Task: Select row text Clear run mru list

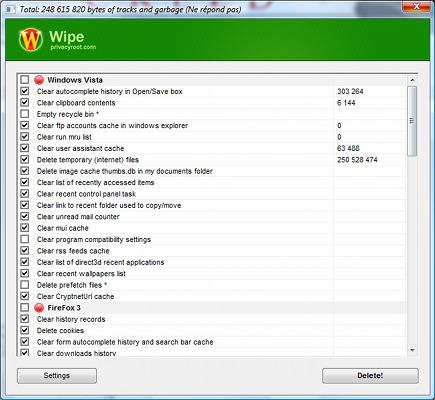Action: pyautogui.click(x=64, y=137)
